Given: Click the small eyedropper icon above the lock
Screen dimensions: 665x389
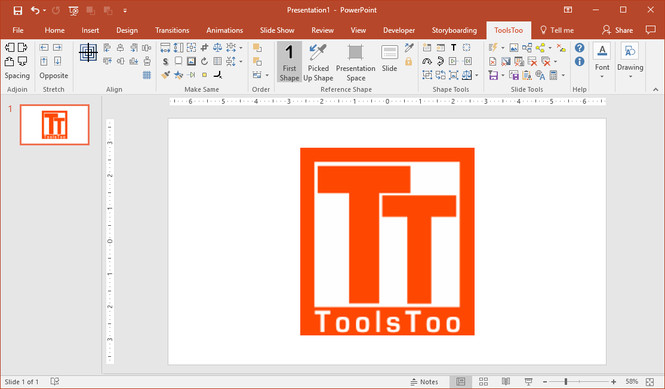Looking at the screenshot, I should [x=409, y=48].
